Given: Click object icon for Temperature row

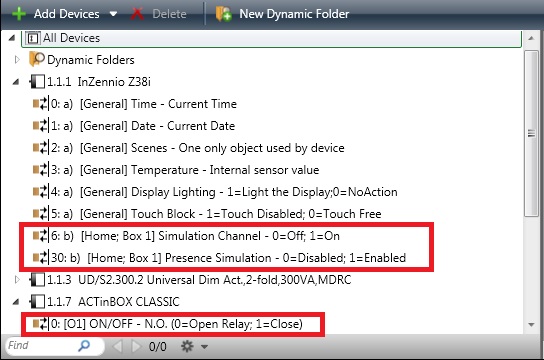Looking at the screenshot, I should (40, 170).
